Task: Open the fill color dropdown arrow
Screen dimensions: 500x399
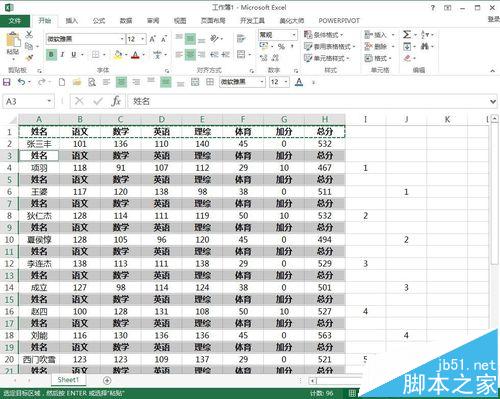Action: [126, 55]
